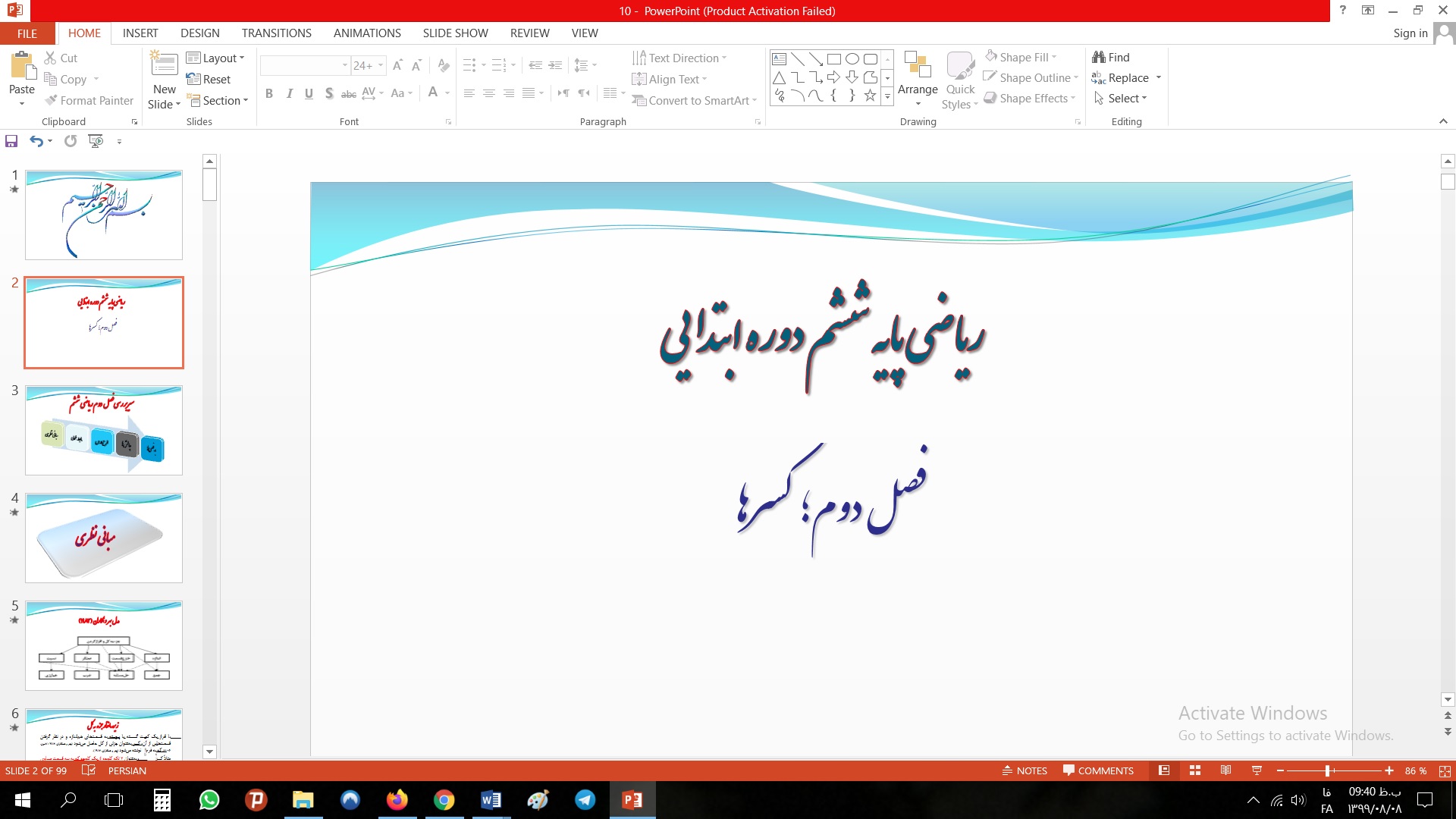Click the Find binoculars icon
This screenshot has width=1456, height=819.
pos(1099,57)
